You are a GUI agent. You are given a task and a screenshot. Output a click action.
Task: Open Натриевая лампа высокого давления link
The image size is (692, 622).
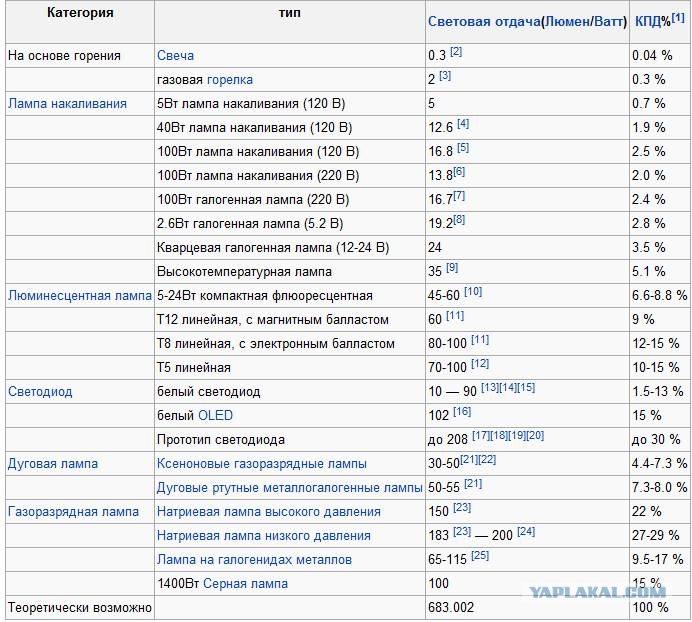point(269,512)
